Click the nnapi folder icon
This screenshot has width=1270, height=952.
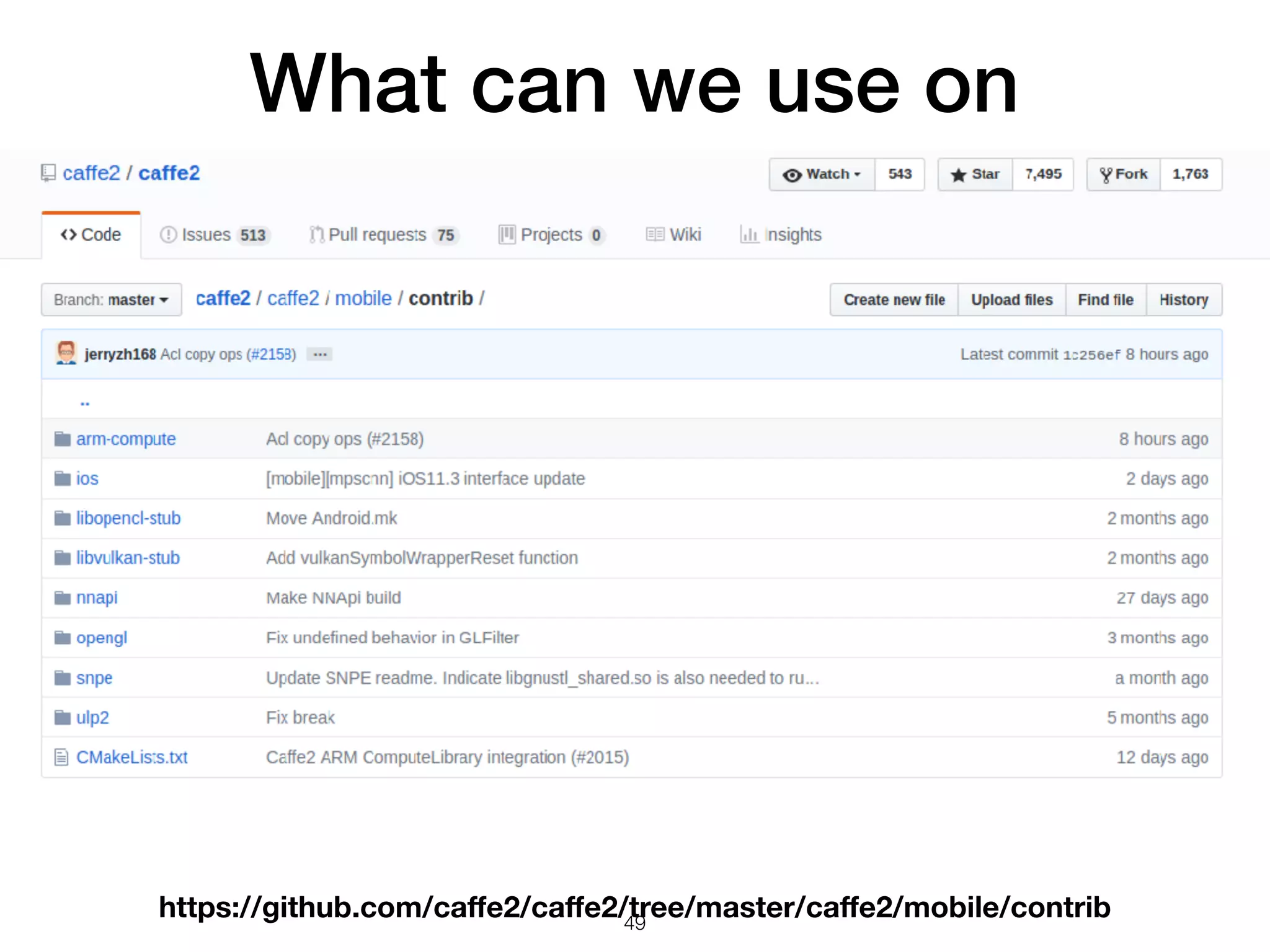click(x=62, y=597)
